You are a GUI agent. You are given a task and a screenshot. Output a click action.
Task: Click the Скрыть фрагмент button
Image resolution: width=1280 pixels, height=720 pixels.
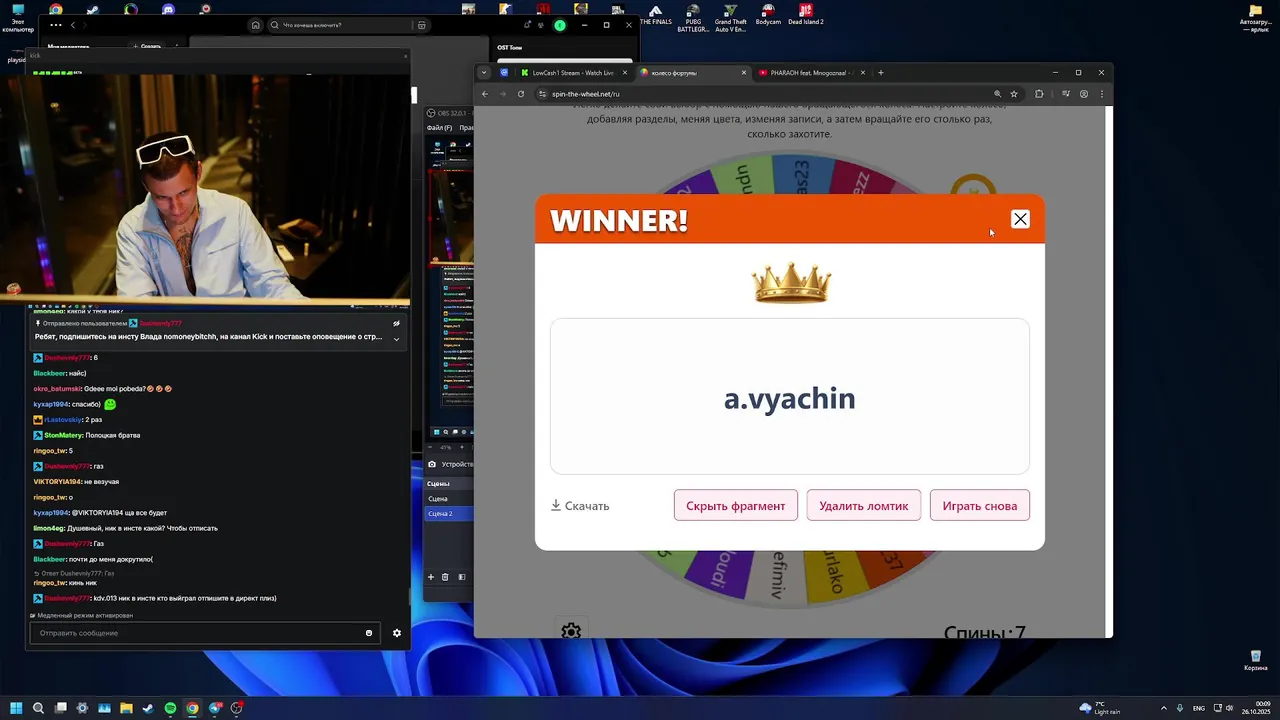pos(736,506)
